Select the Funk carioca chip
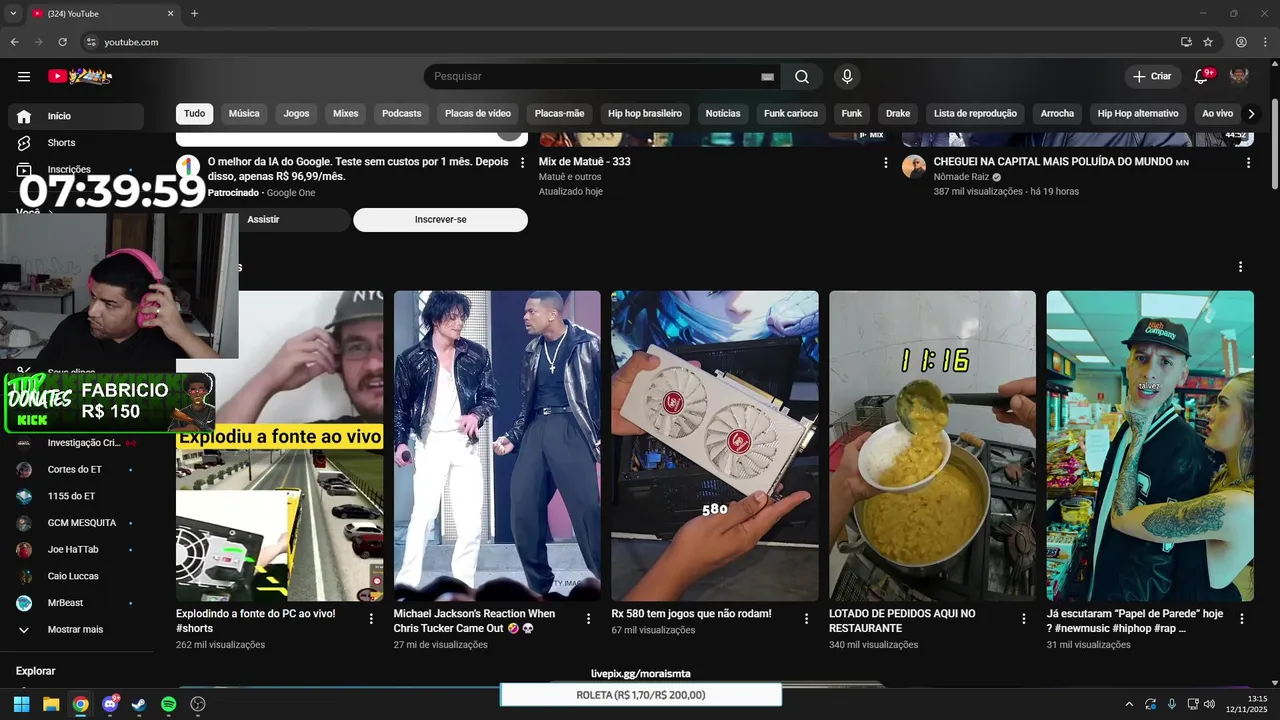Viewport: 1280px width, 720px height. (x=791, y=114)
